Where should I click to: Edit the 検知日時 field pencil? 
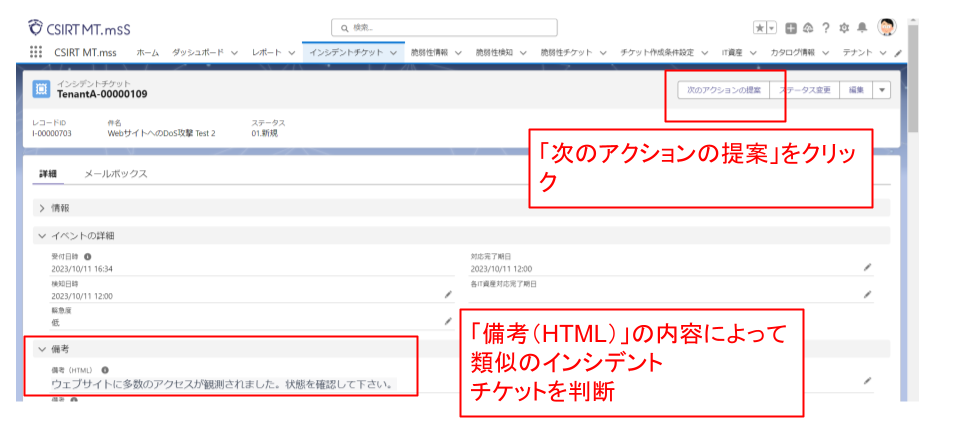click(x=448, y=295)
